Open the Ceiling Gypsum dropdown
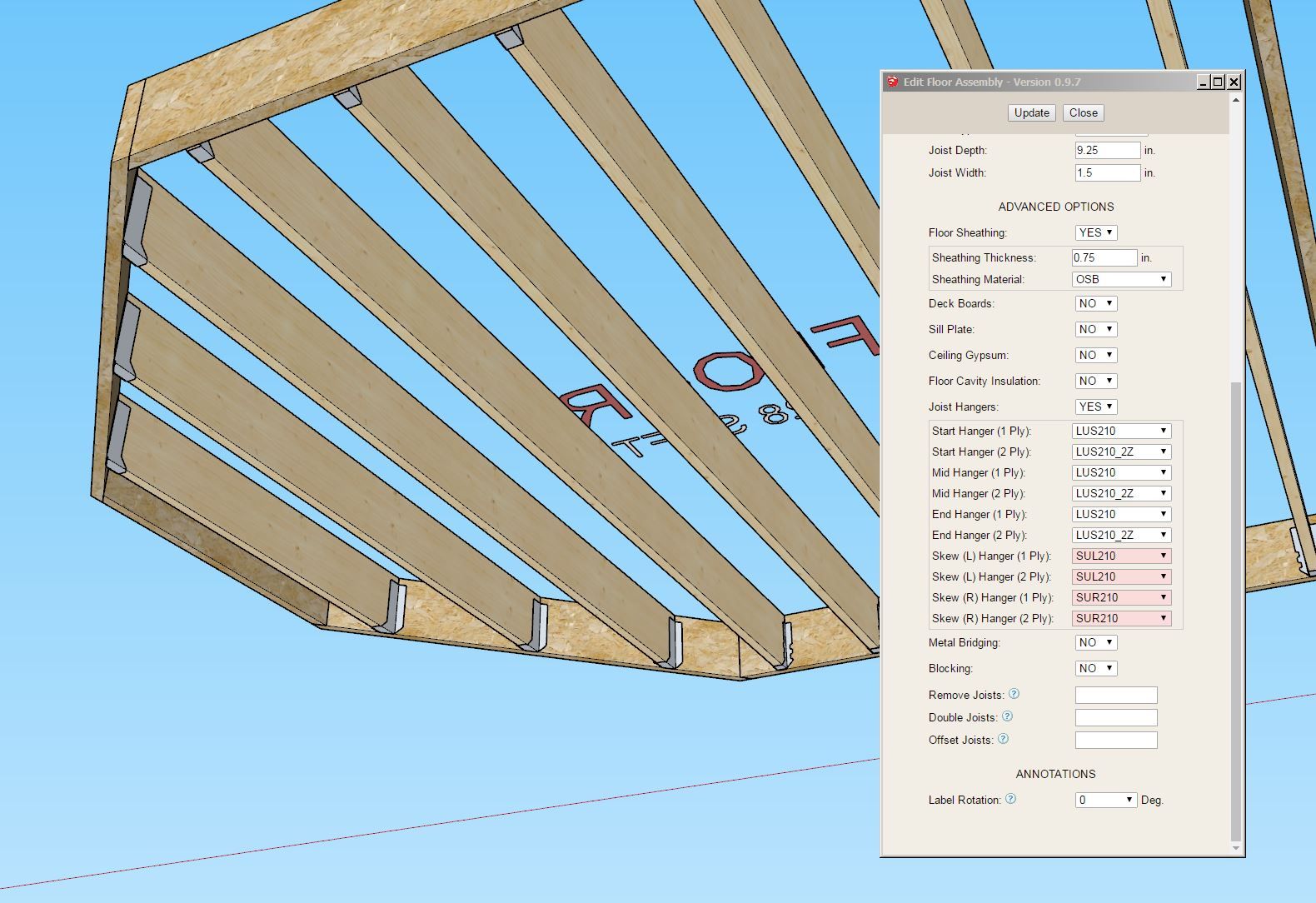1316x903 pixels. click(1096, 355)
